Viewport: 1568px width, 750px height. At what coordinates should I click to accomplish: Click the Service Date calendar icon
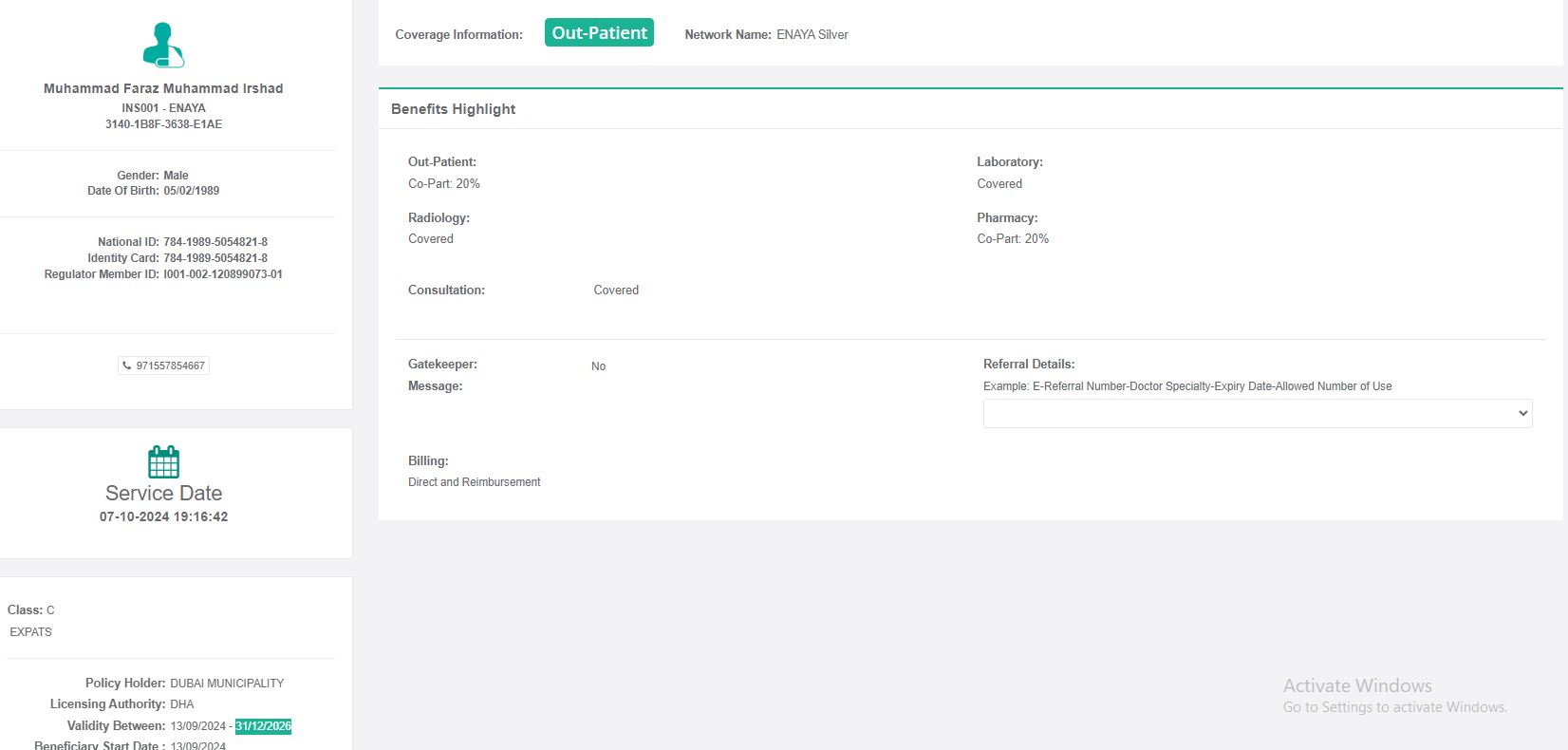coord(163,461)
